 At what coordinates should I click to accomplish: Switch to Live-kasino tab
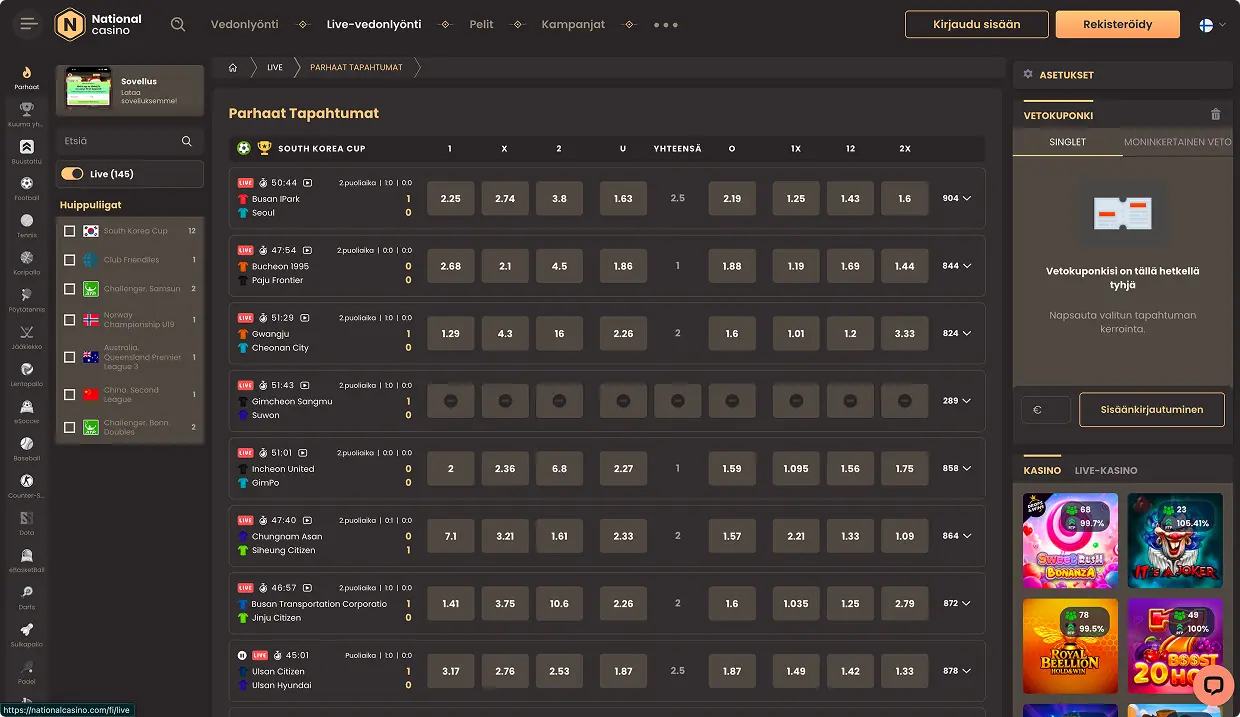1106,470
